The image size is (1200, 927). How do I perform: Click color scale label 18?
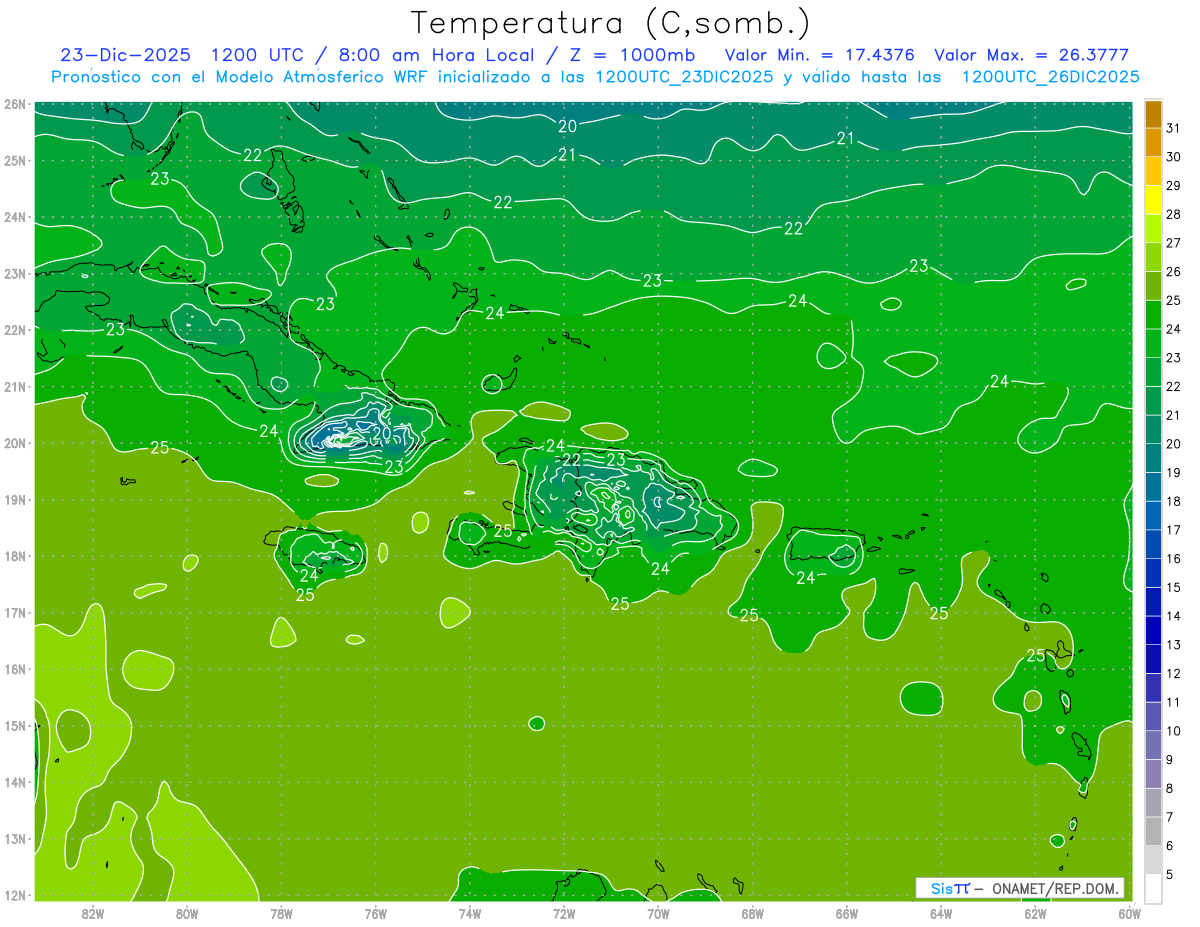tap(1173, 501)
